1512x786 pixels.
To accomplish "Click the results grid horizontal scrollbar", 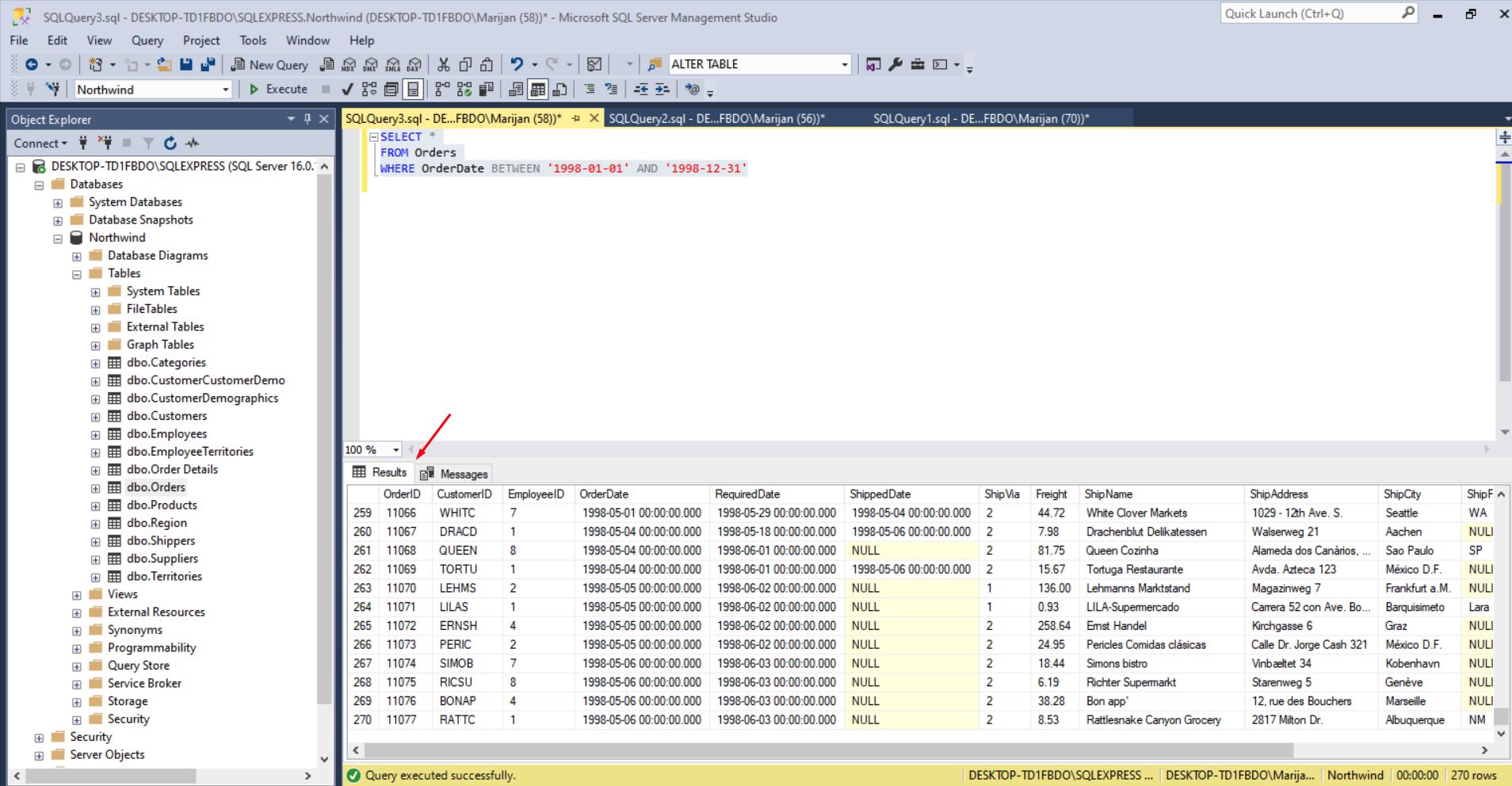I will click(x=829, y=750).
